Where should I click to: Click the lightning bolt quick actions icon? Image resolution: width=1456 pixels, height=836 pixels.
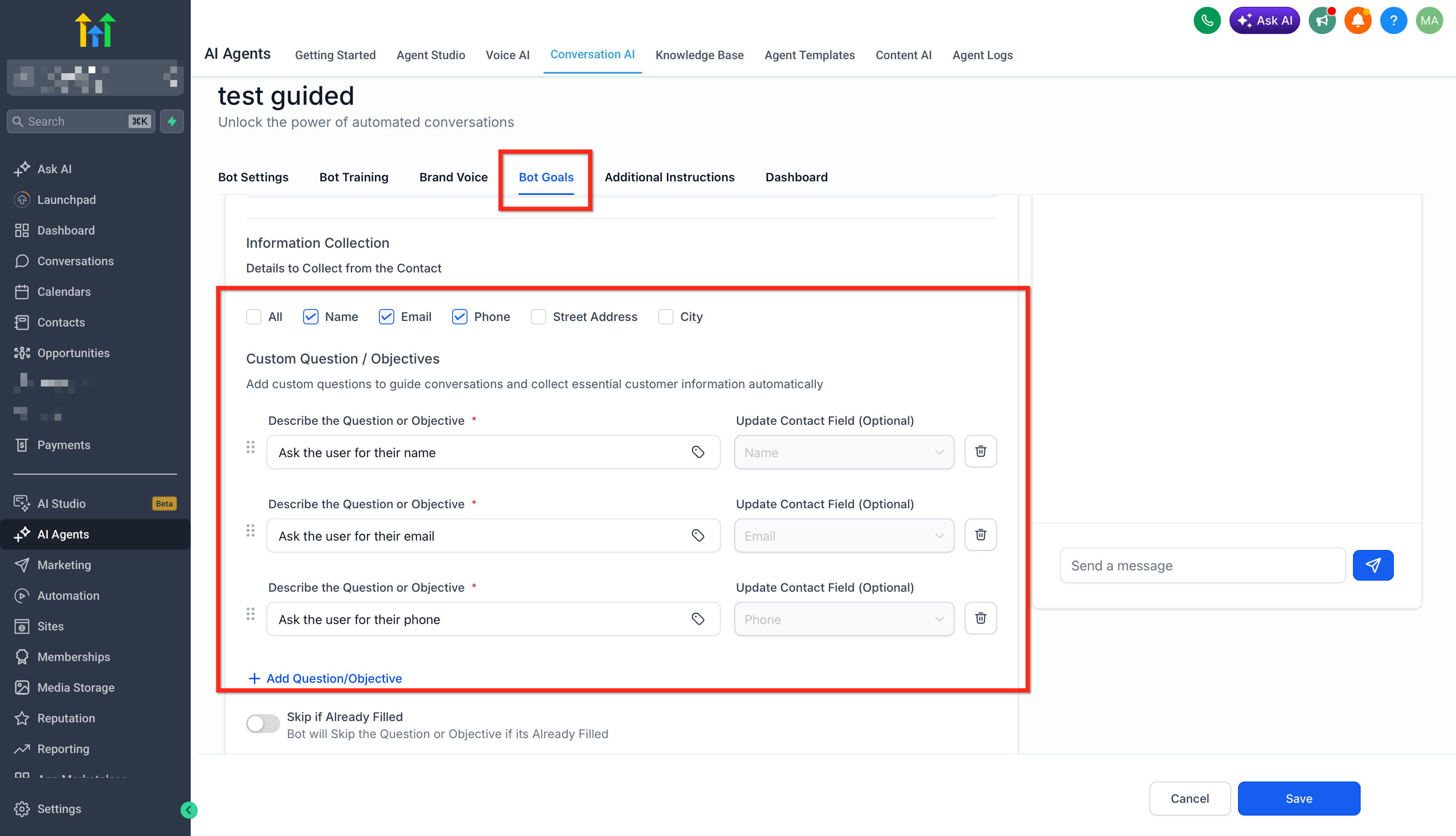(x=172, y=121)
